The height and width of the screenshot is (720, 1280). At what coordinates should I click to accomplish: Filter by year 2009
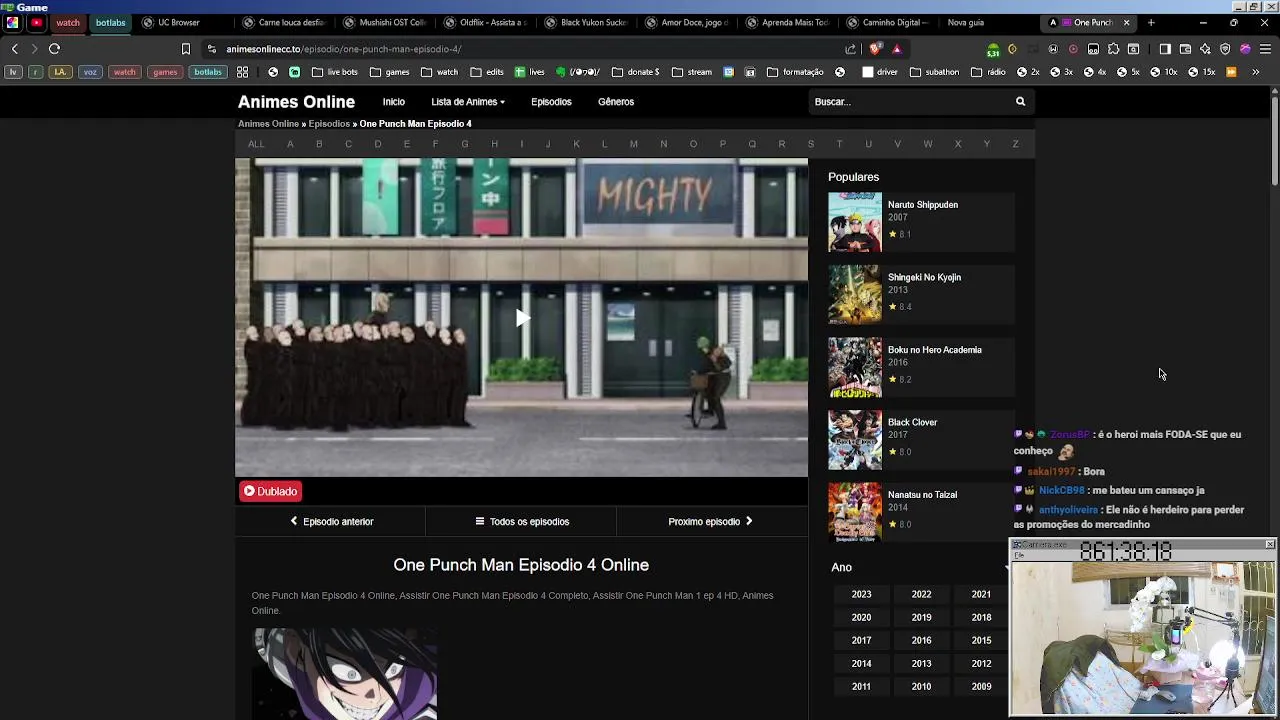click(981, 687)
